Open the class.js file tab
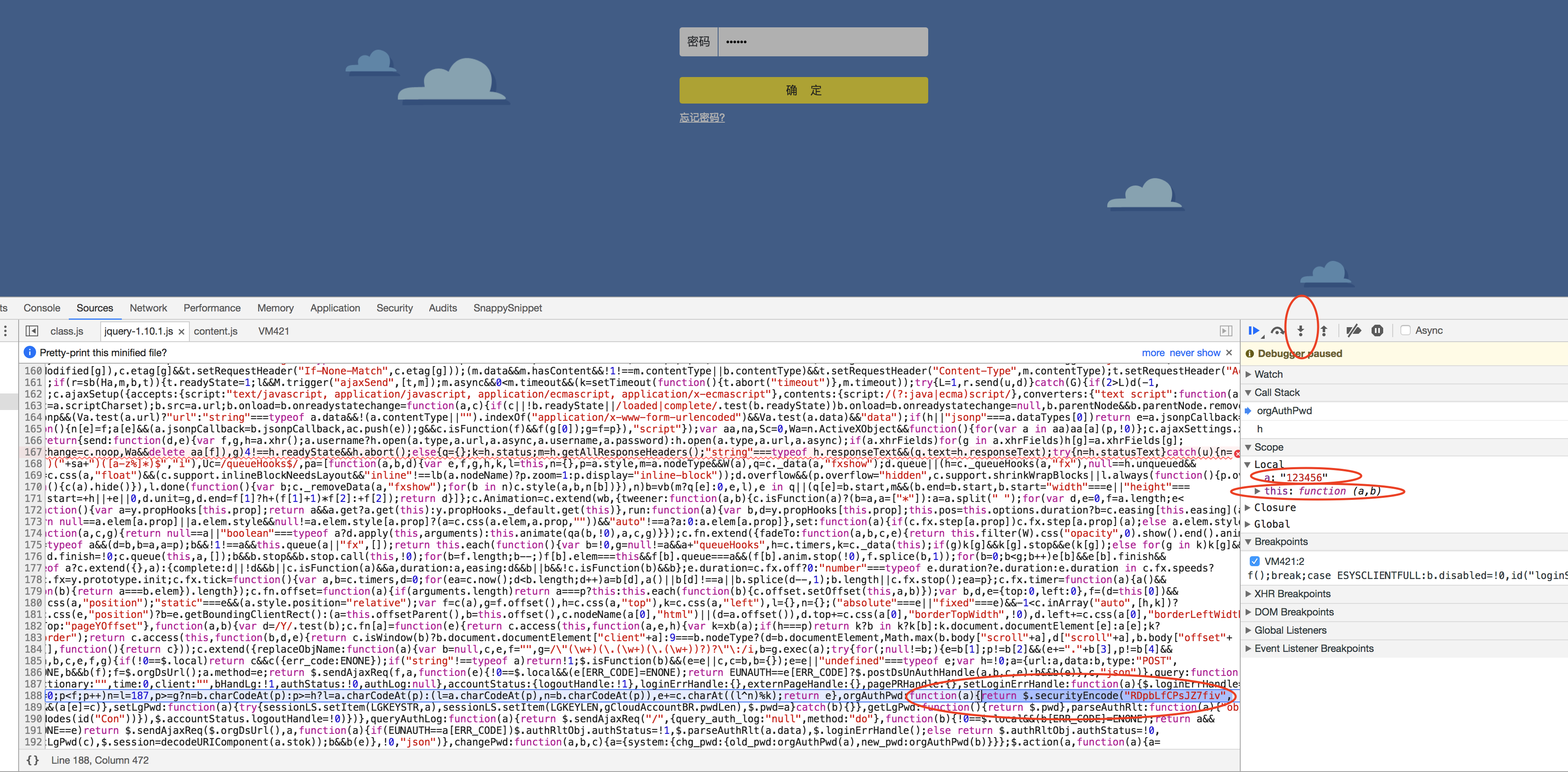Screen dimensions: 1568x772 point(66,331)
